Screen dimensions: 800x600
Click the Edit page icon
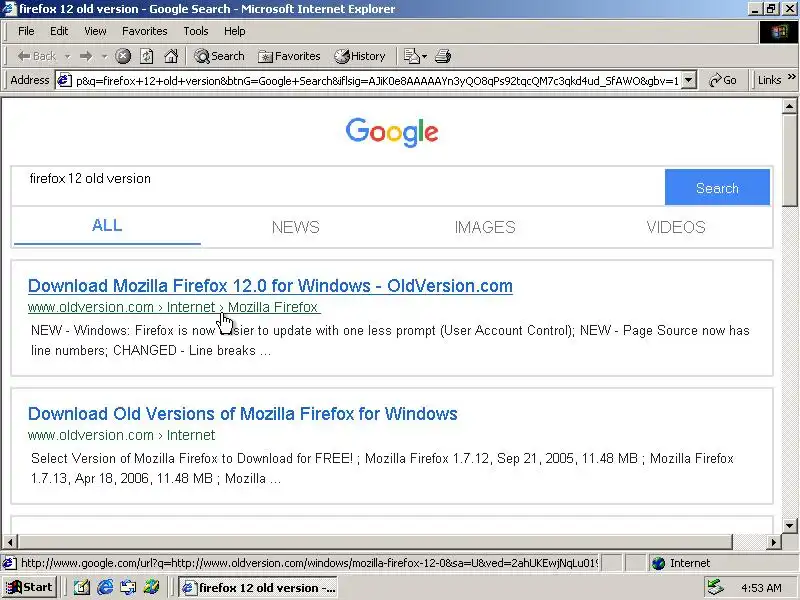[411, 56]
